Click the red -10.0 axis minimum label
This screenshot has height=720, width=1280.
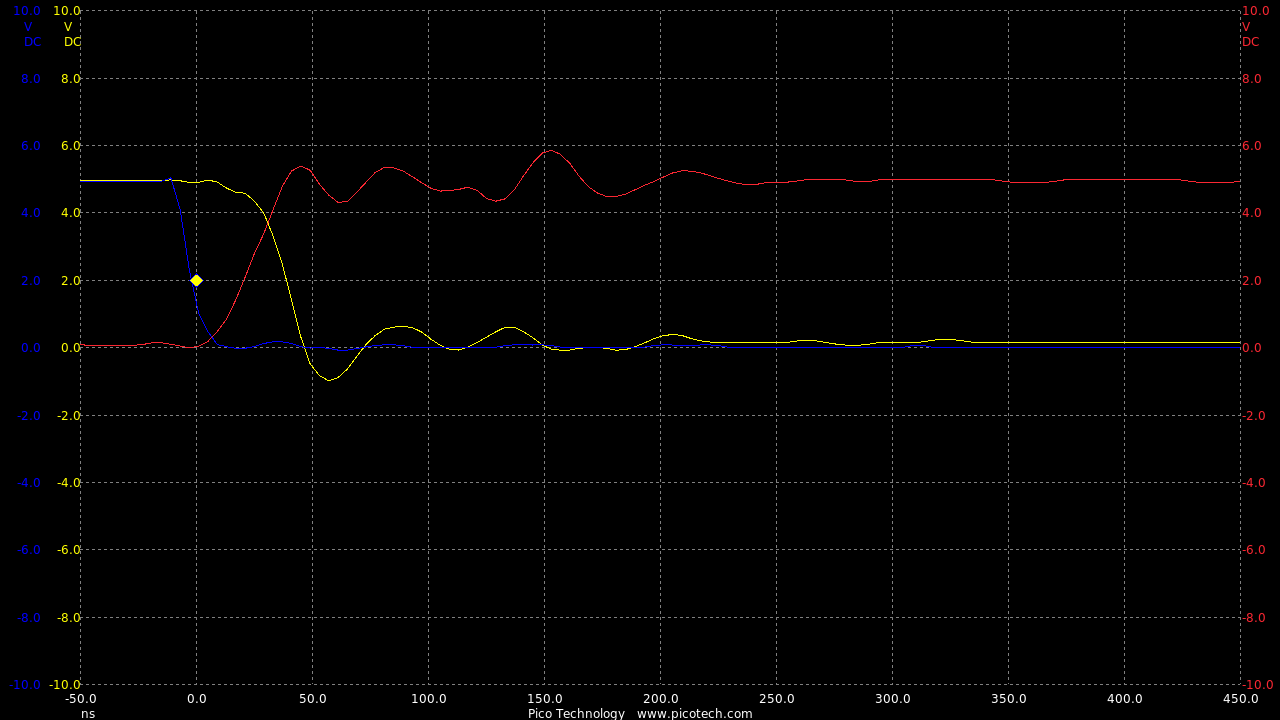point(1257,685)
